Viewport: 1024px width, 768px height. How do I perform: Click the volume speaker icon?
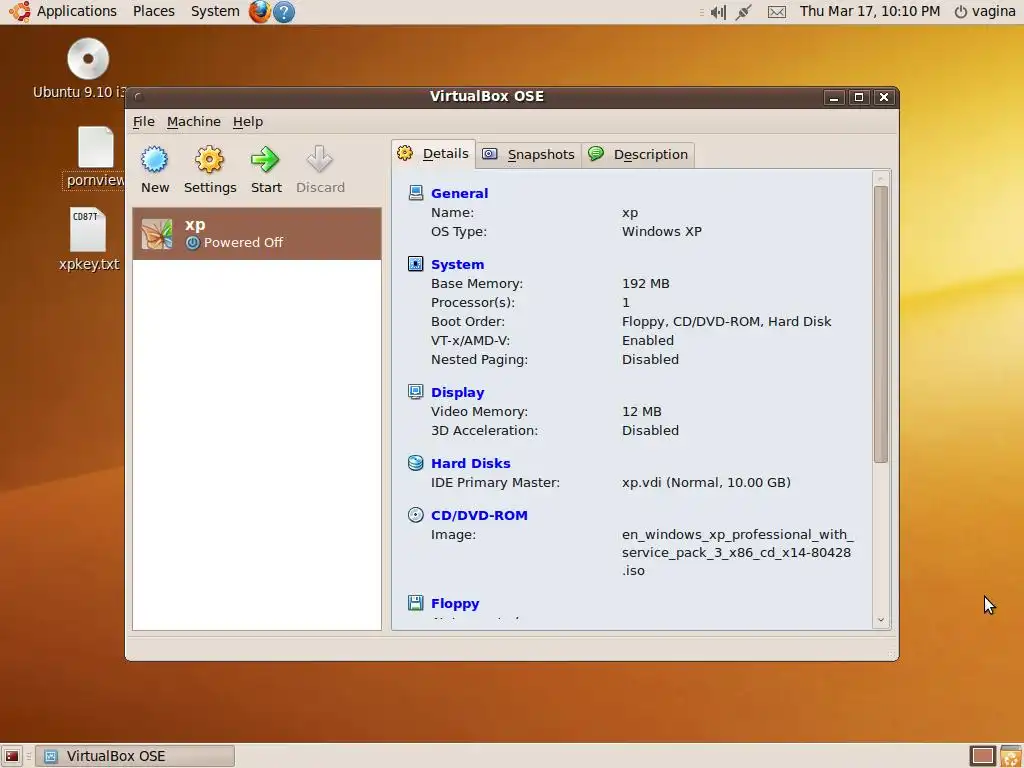(x=718, y=12)
